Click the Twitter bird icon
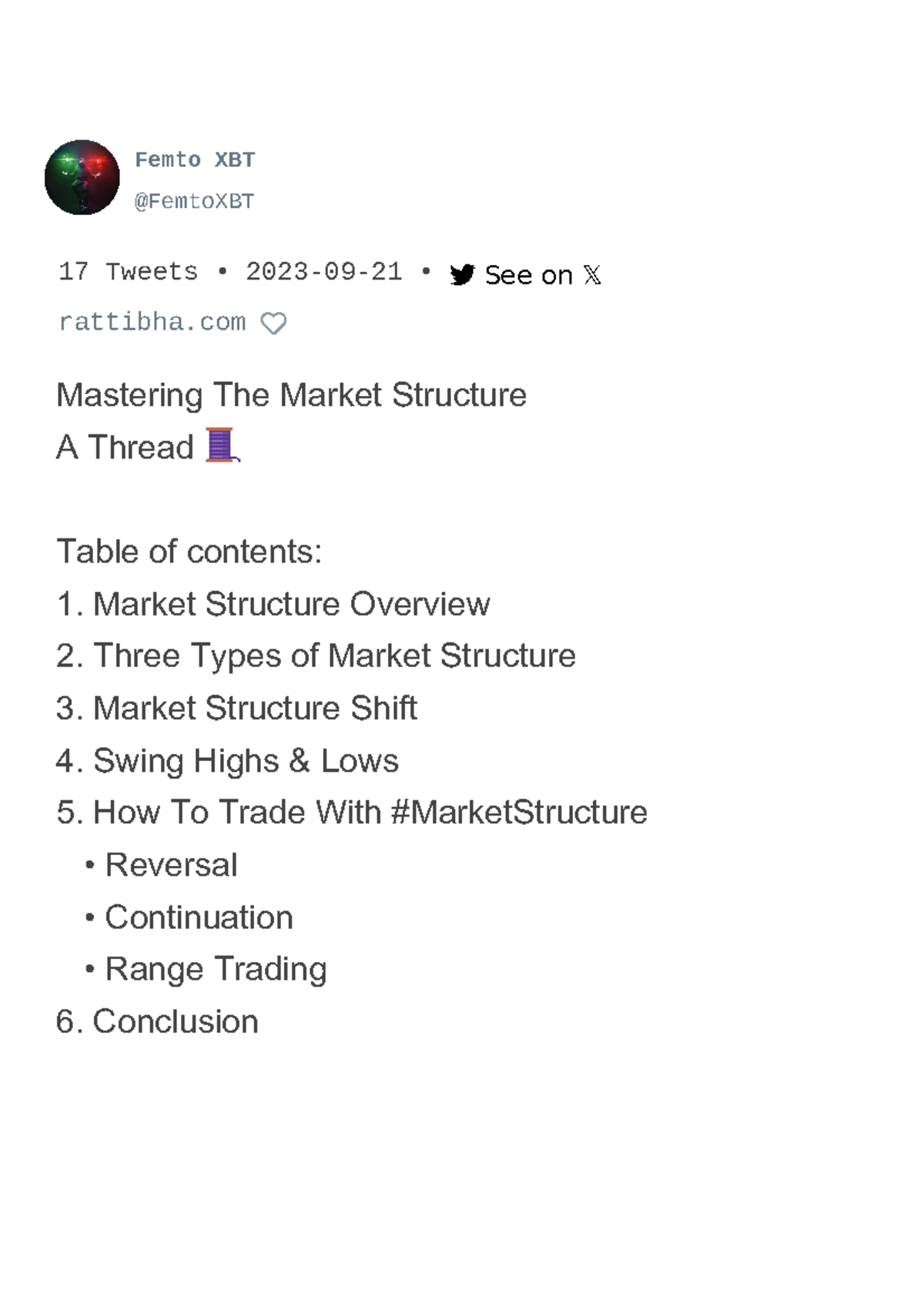The width and height of the screenshot is (924, 1308). point(462,275)
